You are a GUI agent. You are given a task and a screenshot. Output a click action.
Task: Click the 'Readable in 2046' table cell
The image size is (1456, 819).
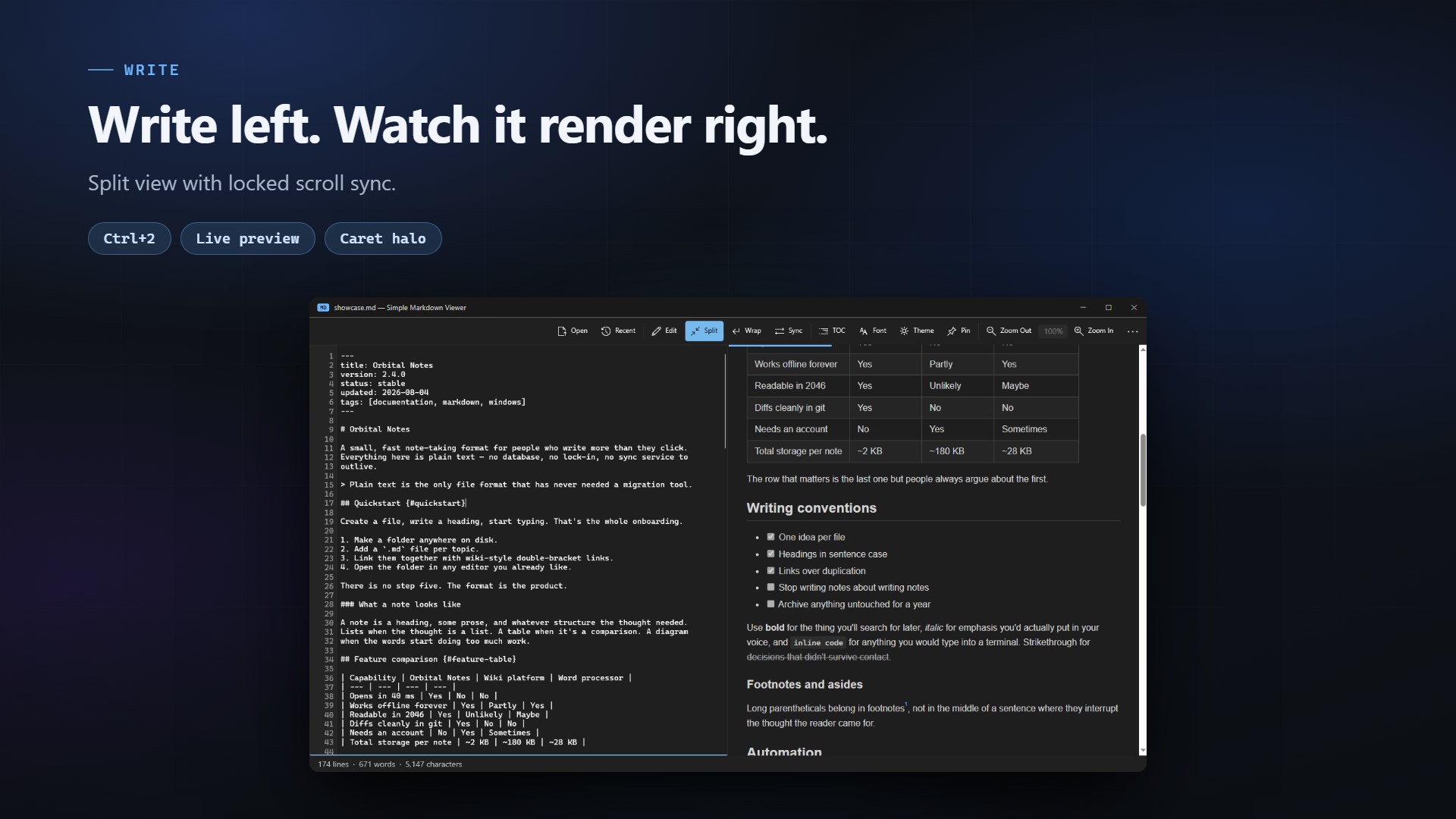(798, 386)
